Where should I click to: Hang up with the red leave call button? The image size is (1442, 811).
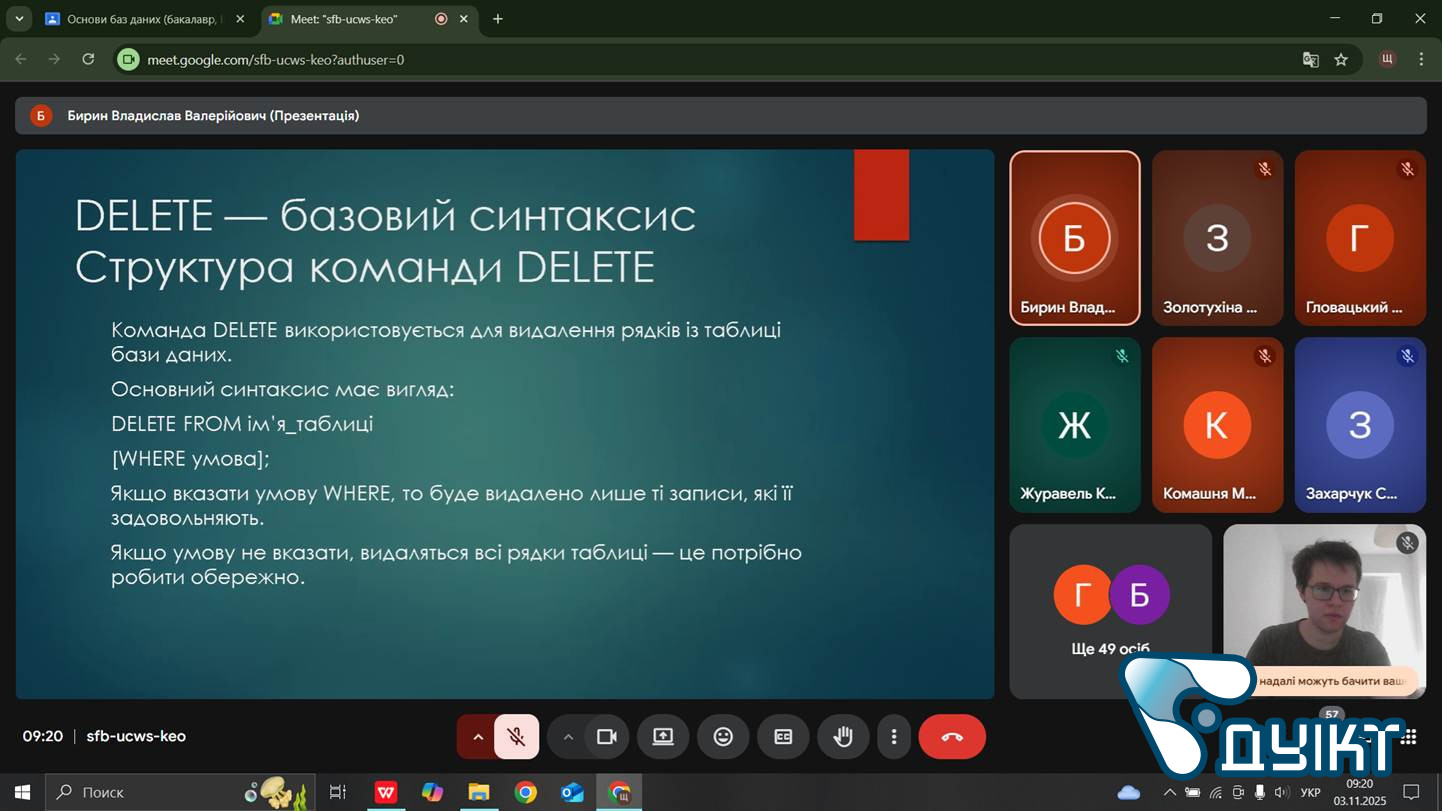[952, 737]
